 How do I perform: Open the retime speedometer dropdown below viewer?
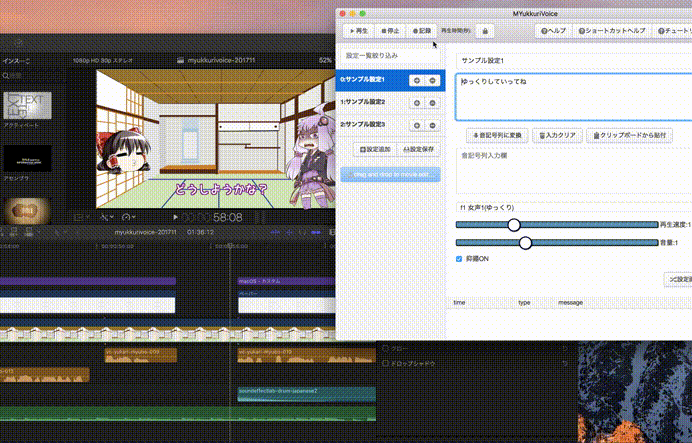(x=129, y=217)
